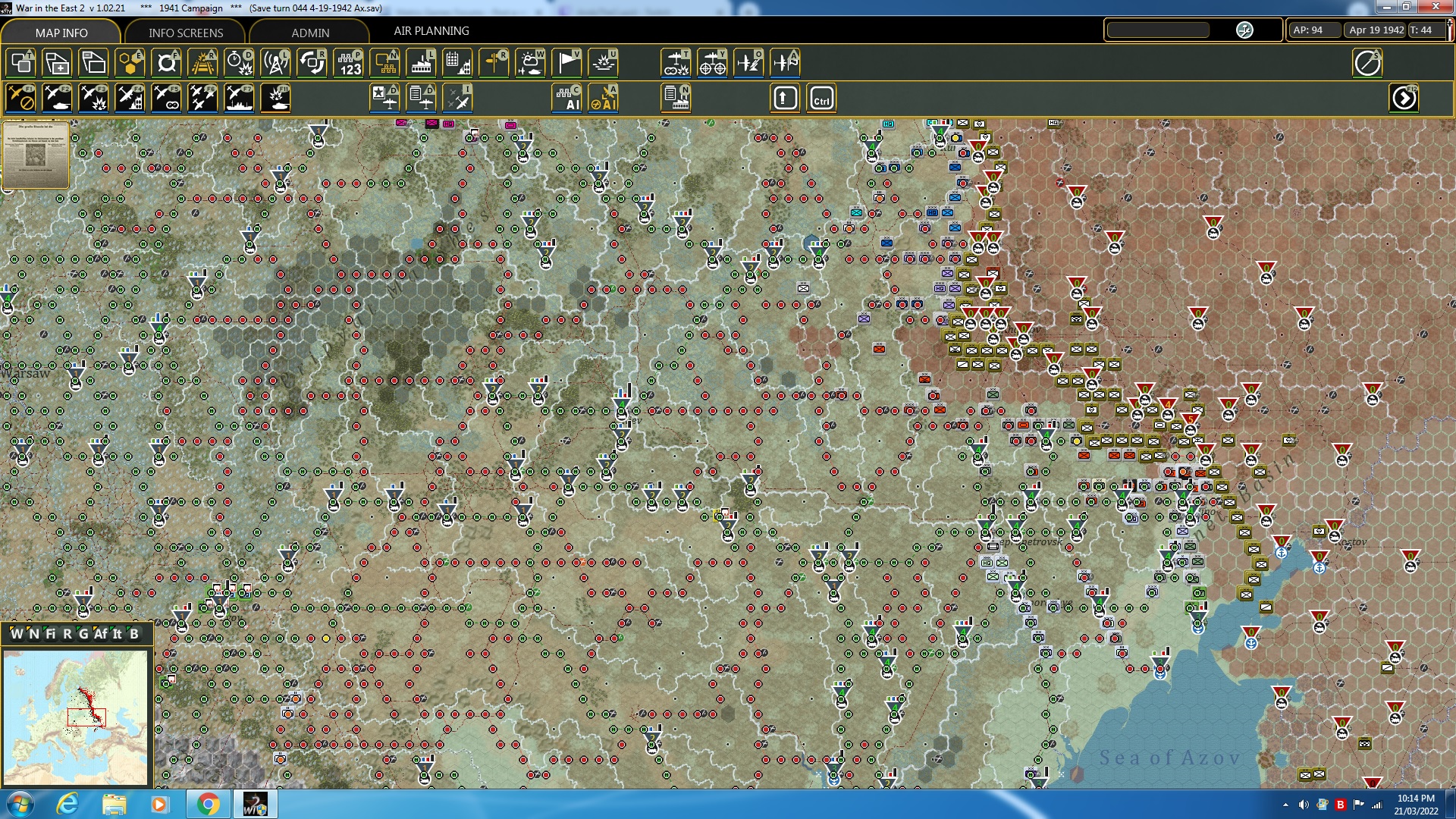Toggle the weather overlay icon (W)
Image resolution: width=1456 pixels, height=819 pixels.
tap(531, 63)
